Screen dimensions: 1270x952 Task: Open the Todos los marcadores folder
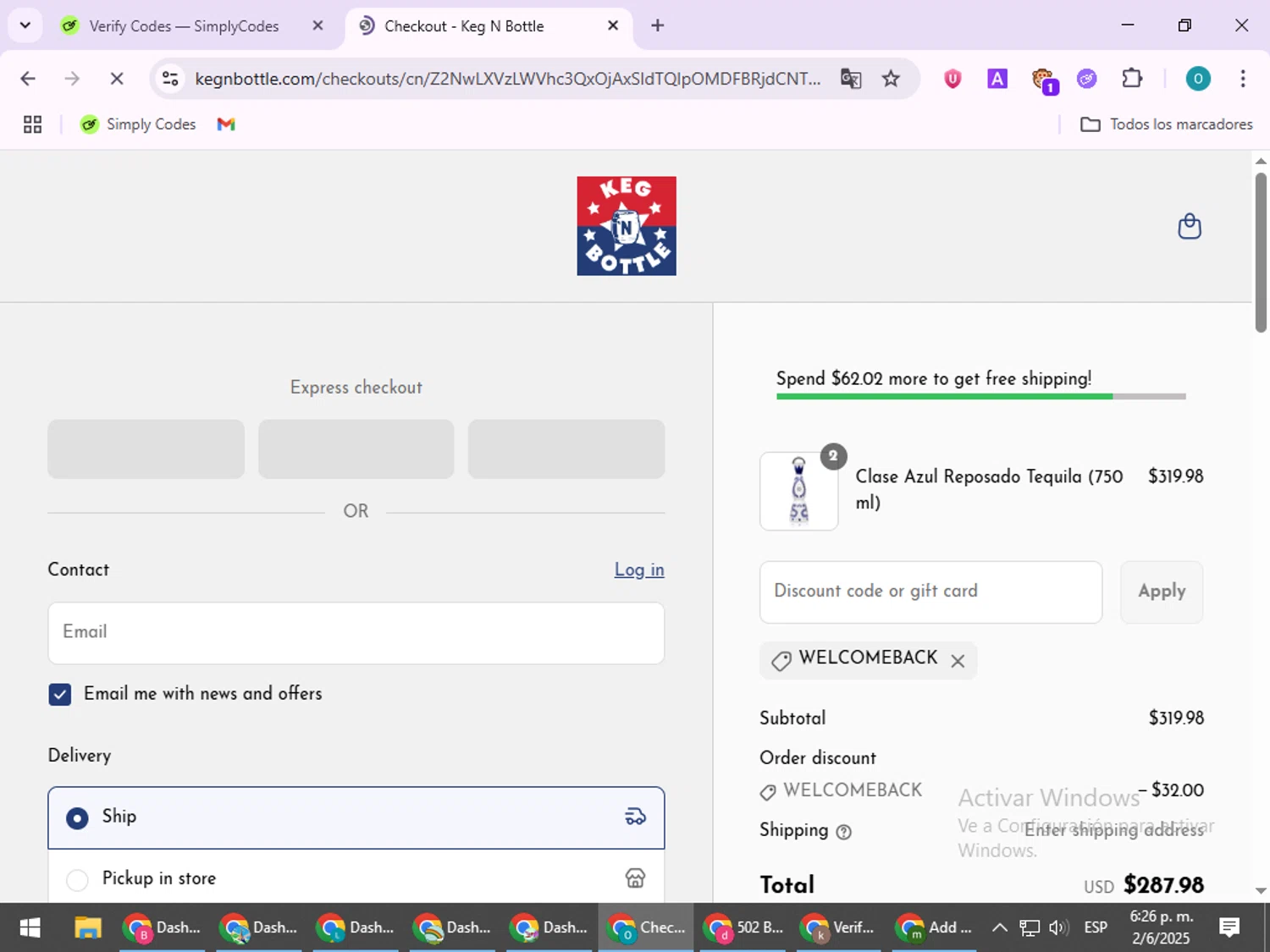point(1166,124)
